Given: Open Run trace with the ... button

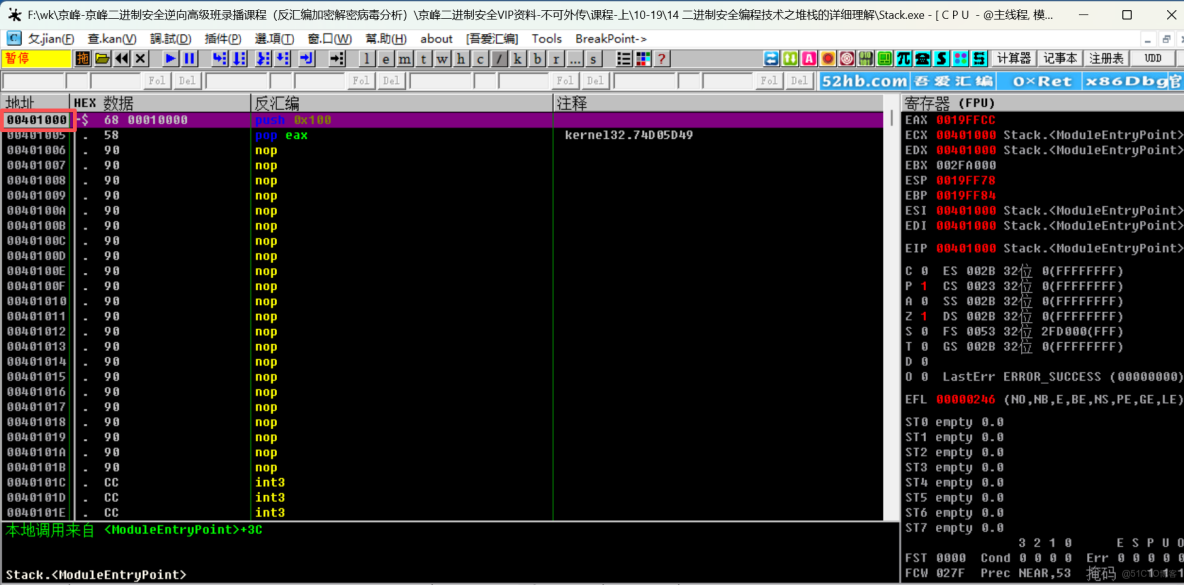Looking at the screenshot, I should point(575,58).
